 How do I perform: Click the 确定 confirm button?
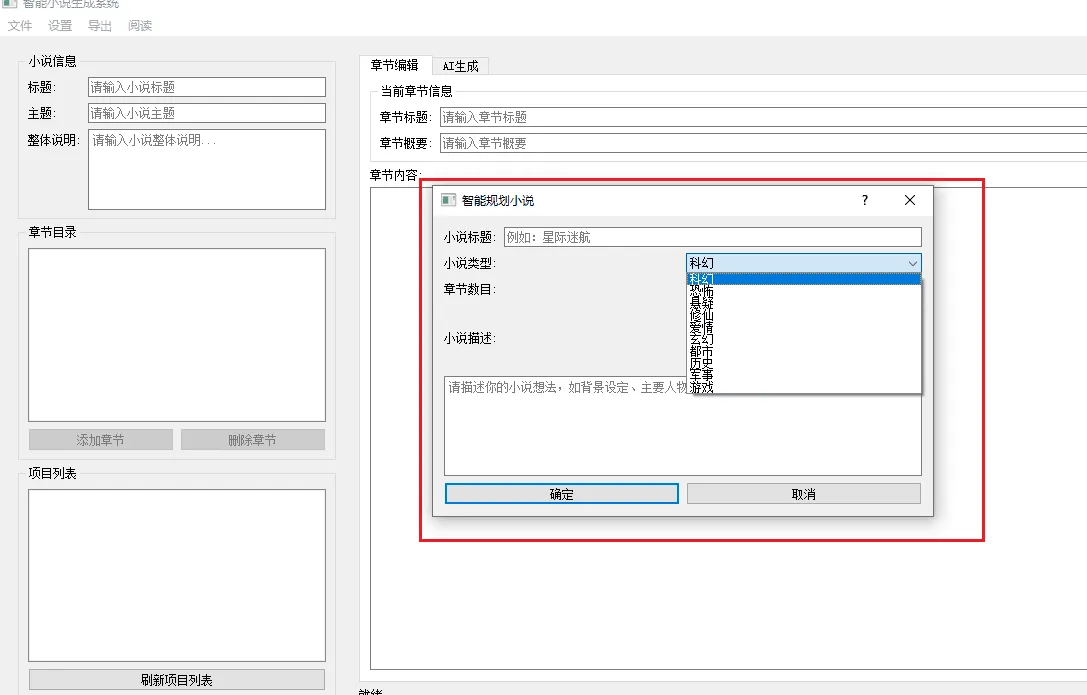(561, 493)
